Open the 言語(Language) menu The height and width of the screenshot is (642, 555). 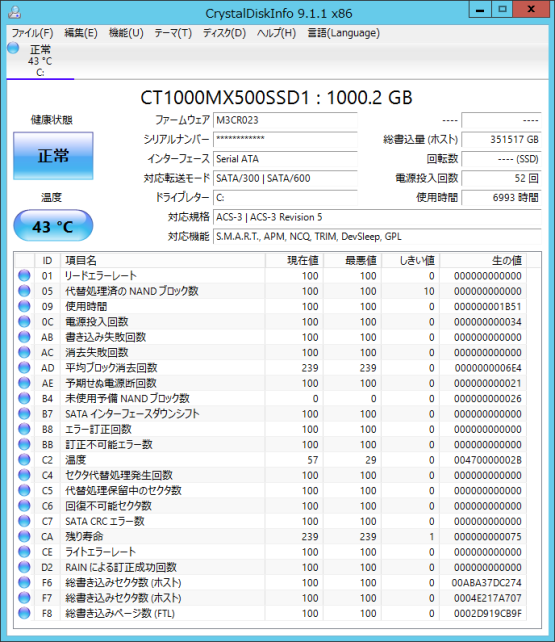coord(343,33)
